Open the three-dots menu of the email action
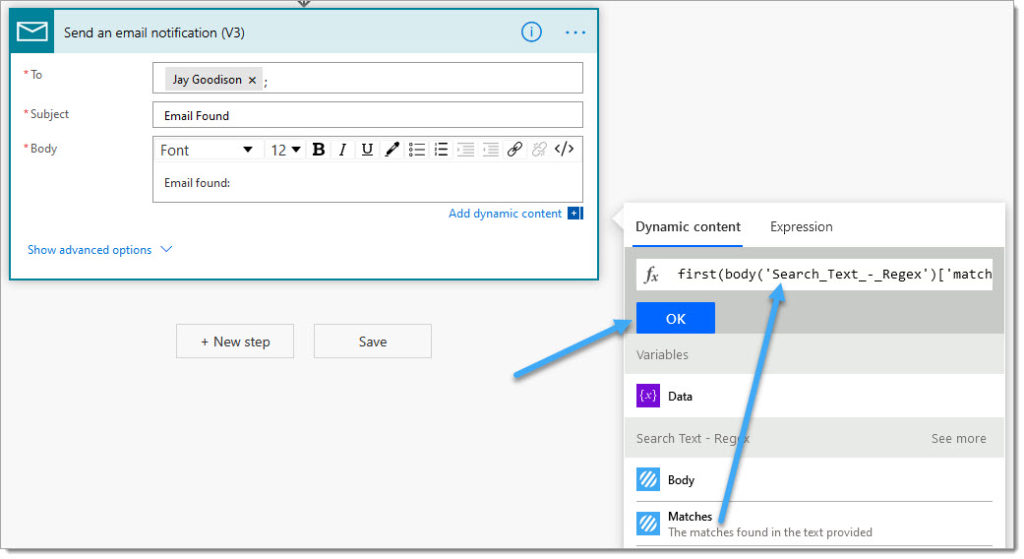Viewport: 1024px width, 559px height. (x=575, y=32)
